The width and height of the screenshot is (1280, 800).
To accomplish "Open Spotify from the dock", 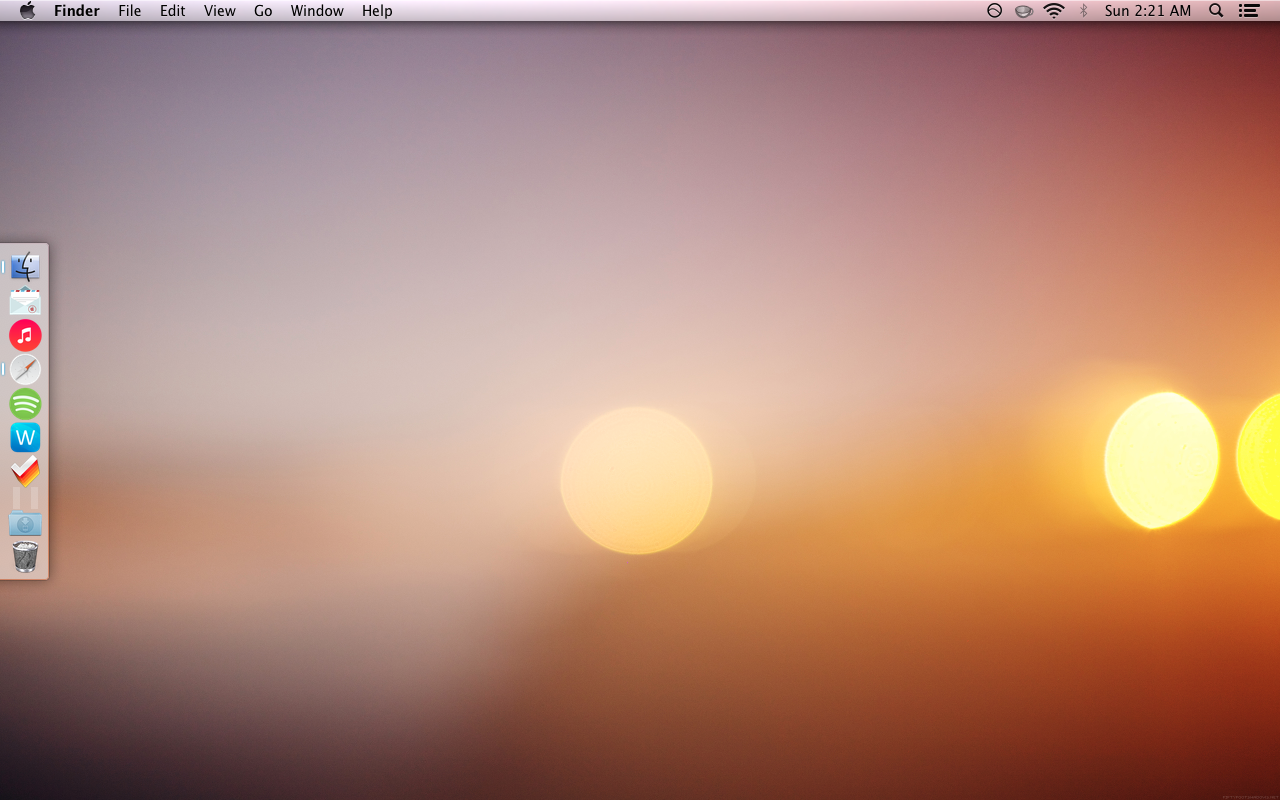I will tap(25, 404).
